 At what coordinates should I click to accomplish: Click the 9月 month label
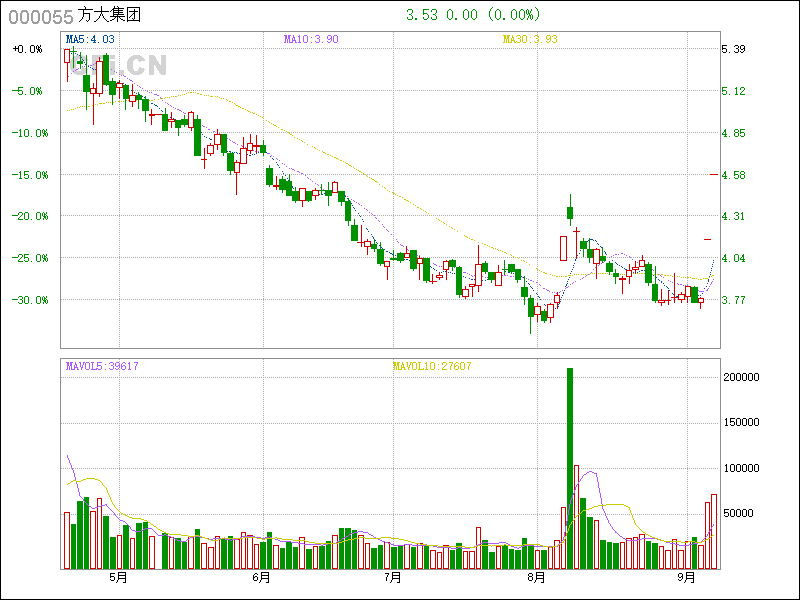[686, 578]
